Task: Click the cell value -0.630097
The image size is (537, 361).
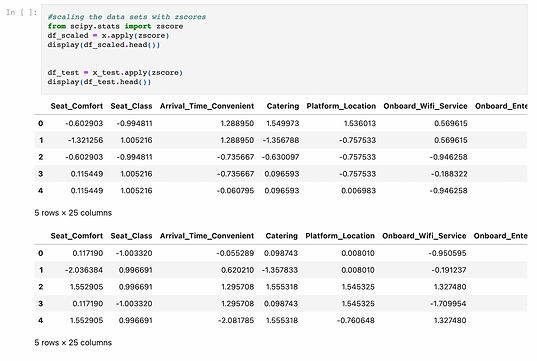Action: click(280, 157)
